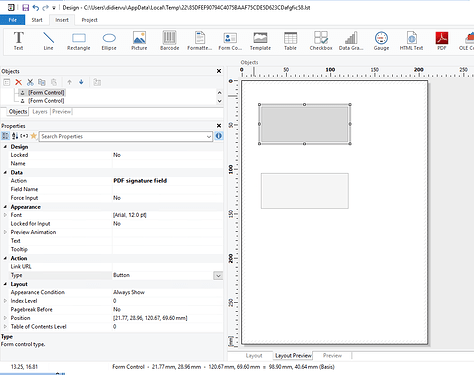Click the '[Arial, 12.0 pt]' font value
The height and width of the screenshot is (375, 474).
[130, 215]
